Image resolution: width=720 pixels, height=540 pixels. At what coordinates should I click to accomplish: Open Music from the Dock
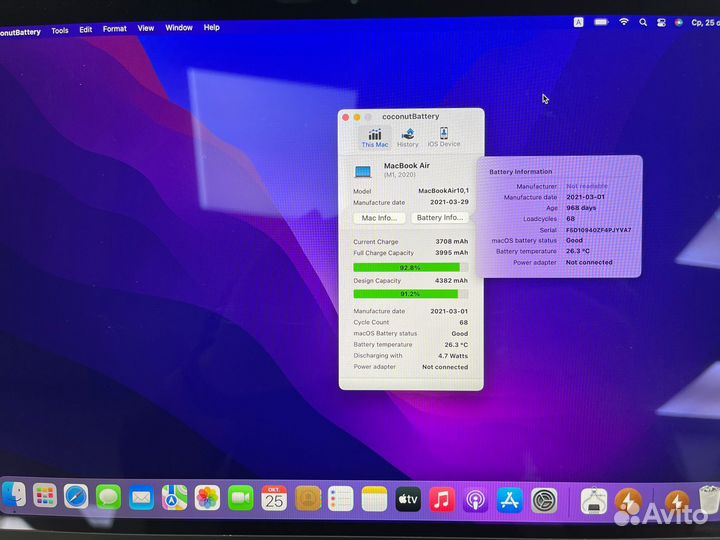pos(442,500)
